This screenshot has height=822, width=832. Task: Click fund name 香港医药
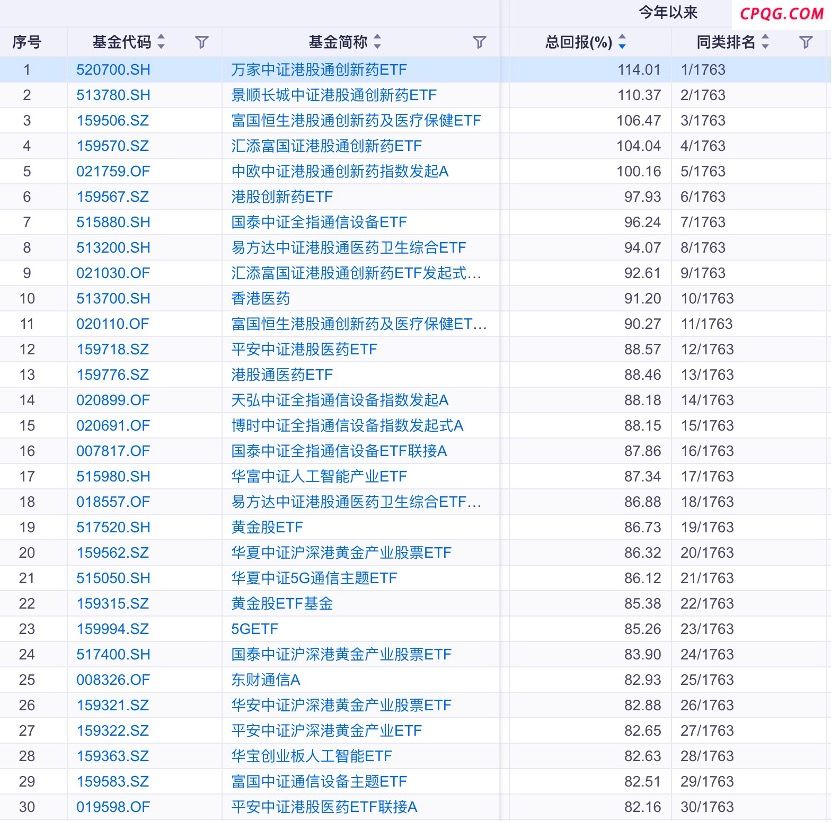[261, 298]
